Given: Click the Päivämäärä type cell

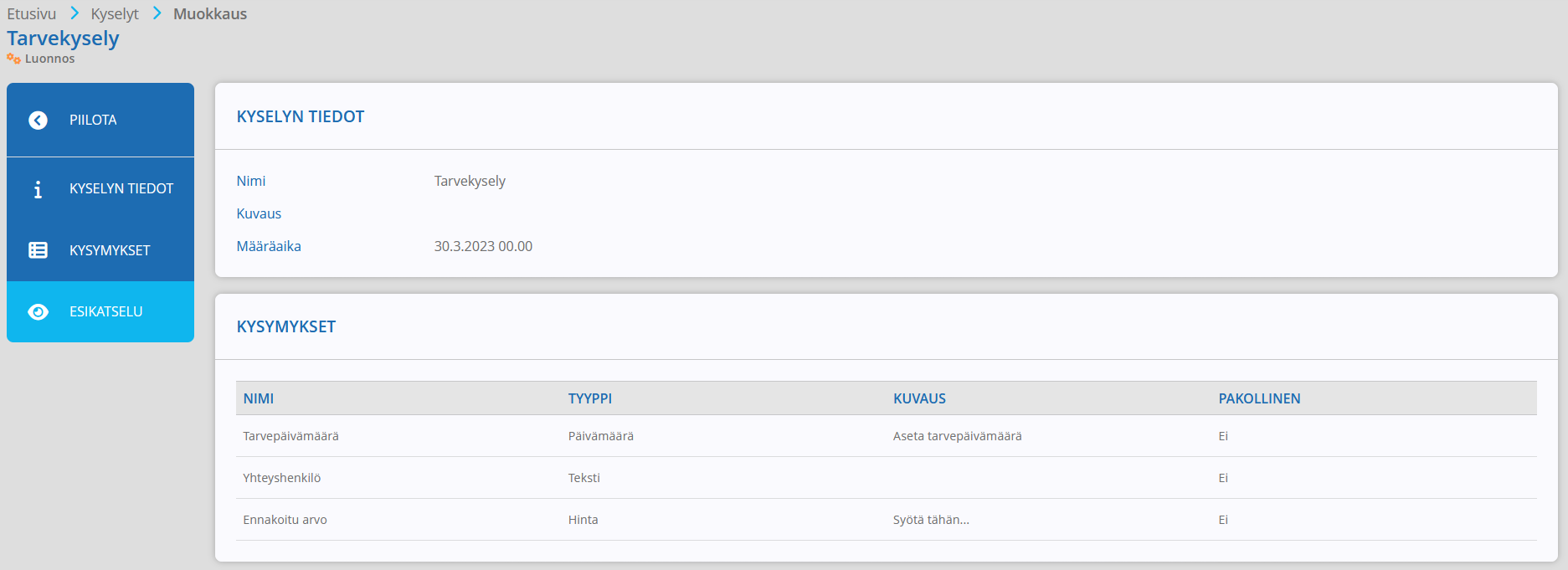Looking at the screenshot, I should [x=601, y=436].
